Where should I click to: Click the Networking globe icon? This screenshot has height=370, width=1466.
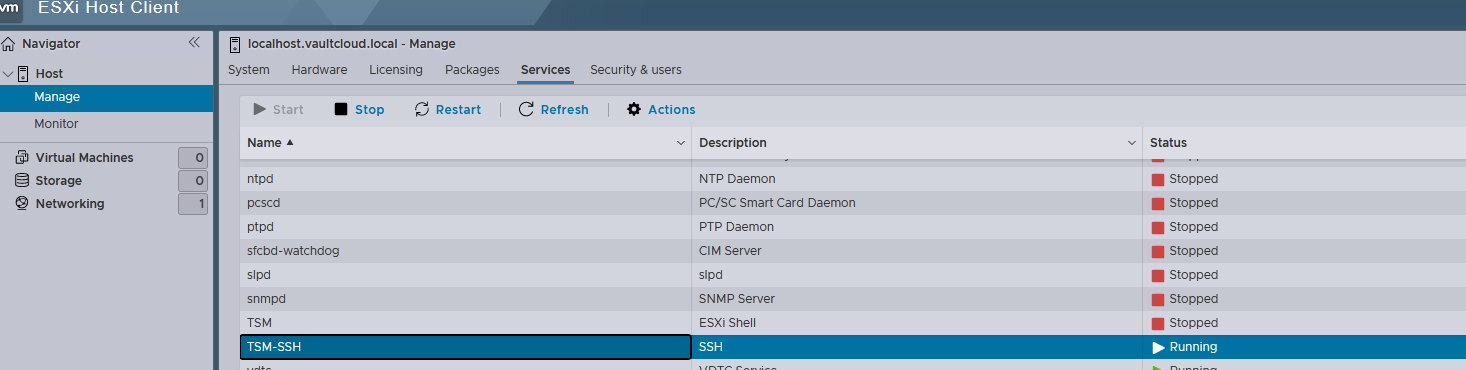22,204
